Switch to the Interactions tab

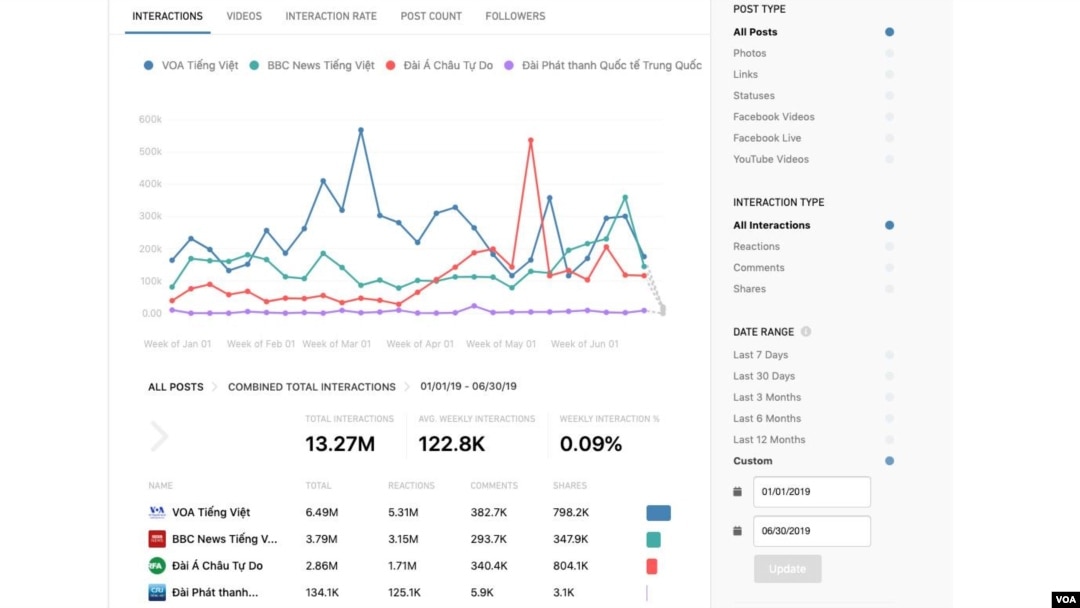[x=167, y=16]
